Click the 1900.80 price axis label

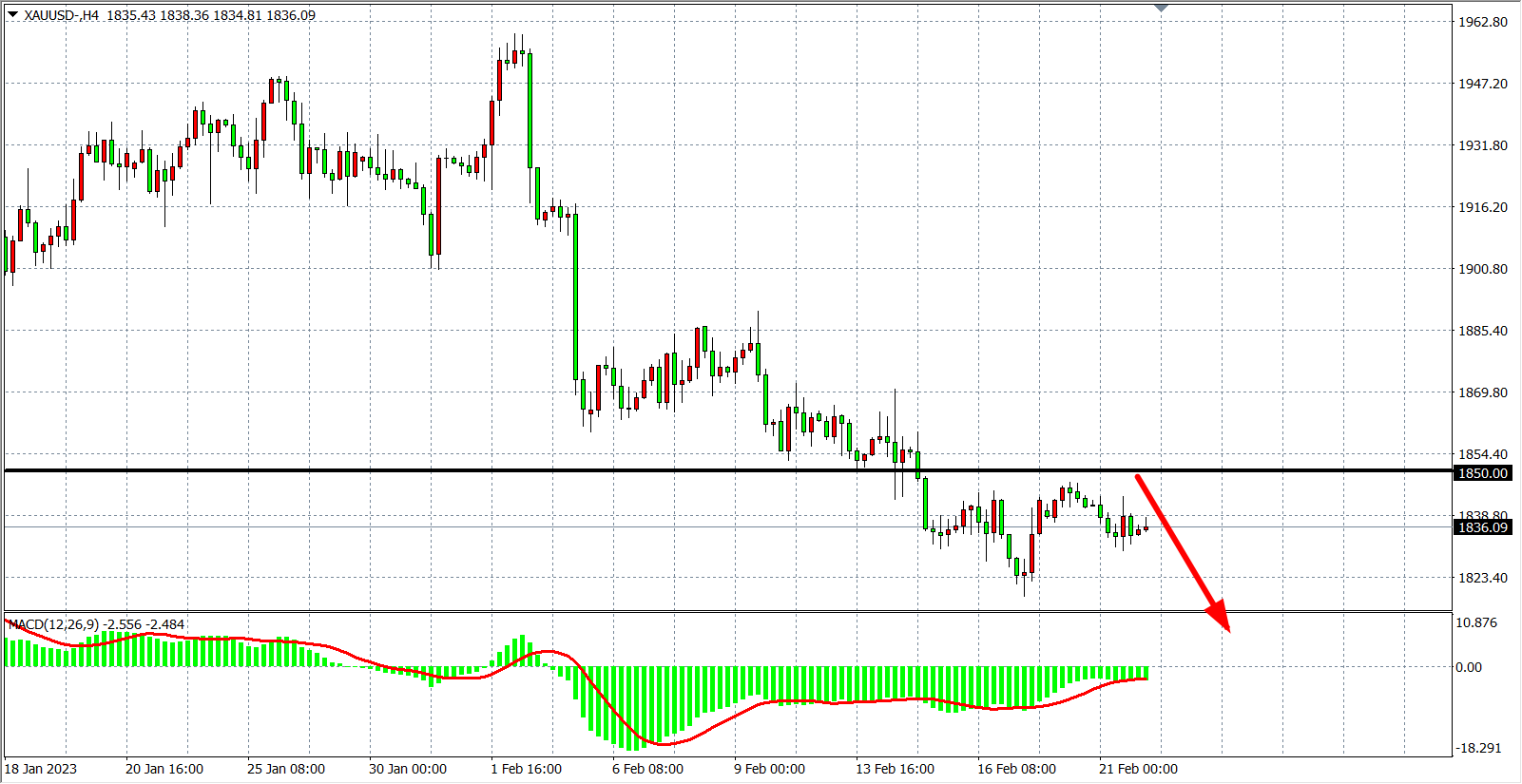click(1482, 269)
